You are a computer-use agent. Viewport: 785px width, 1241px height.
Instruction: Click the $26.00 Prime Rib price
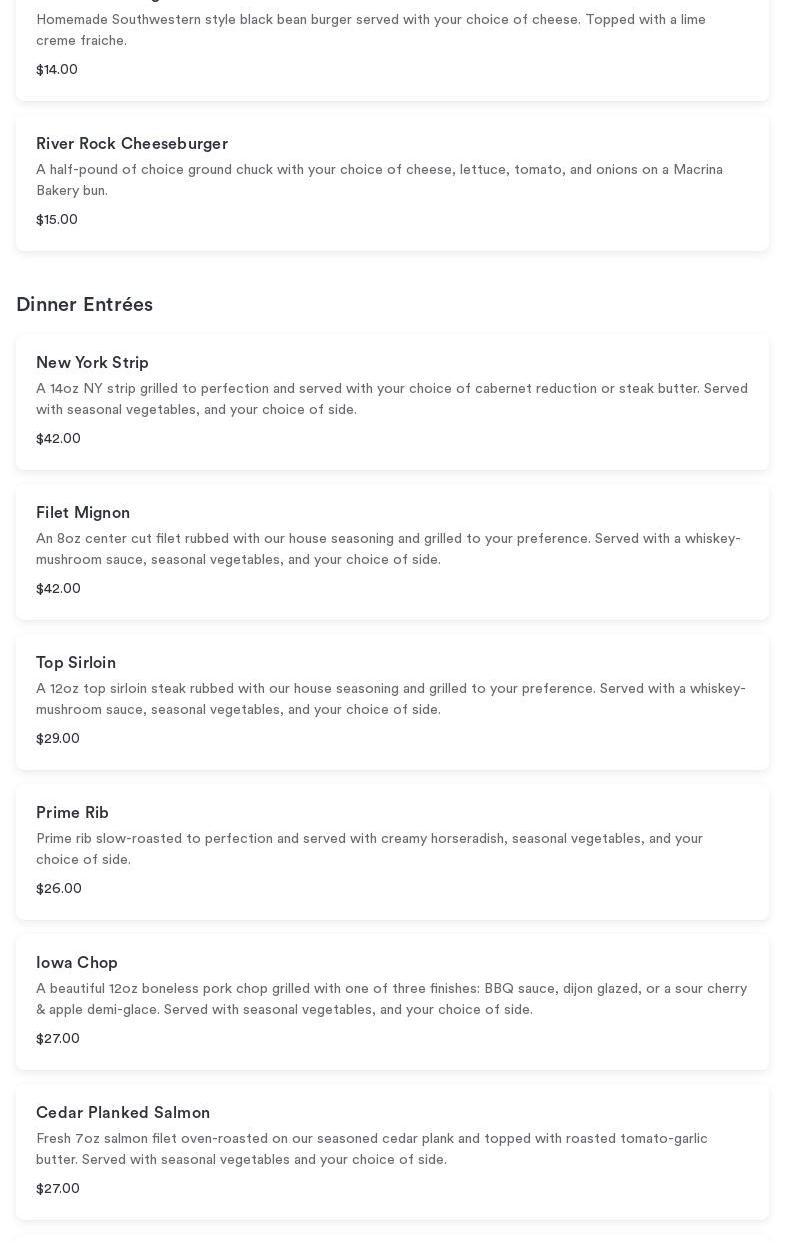pyautogui.click(x=59, y=889)
